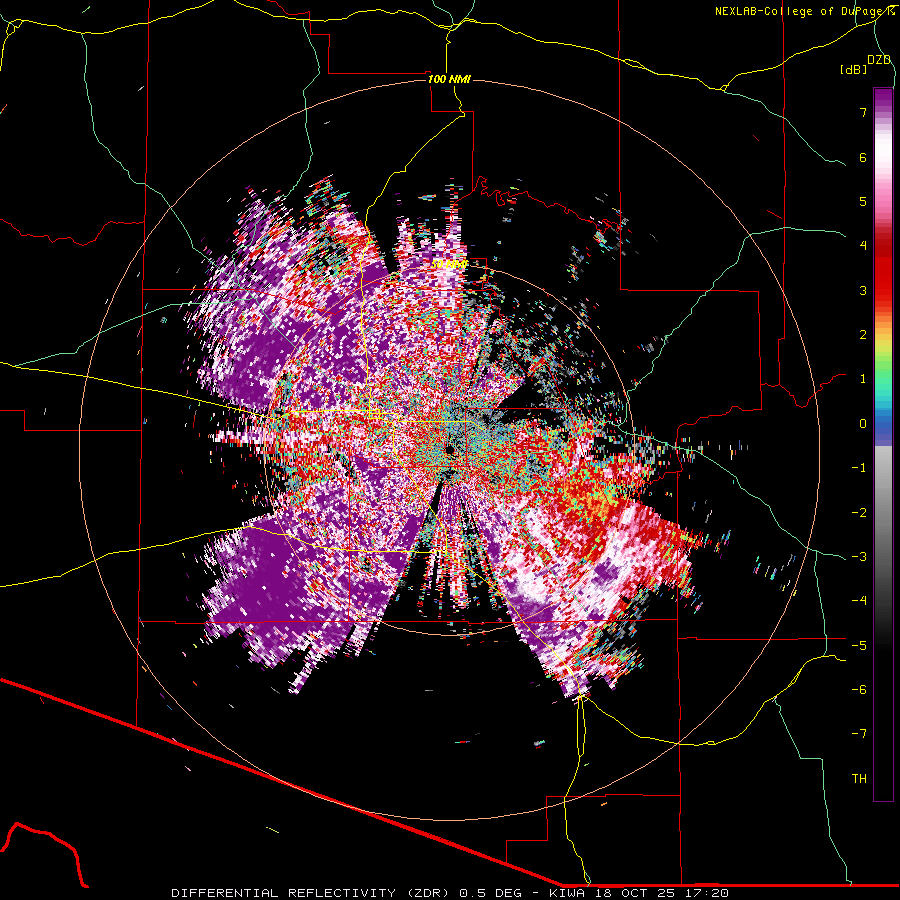Image resolution: width=900 pixels, height=900 pixels.
Task: Click the 3 value on the color scale
Action: (x=863, y=290)
